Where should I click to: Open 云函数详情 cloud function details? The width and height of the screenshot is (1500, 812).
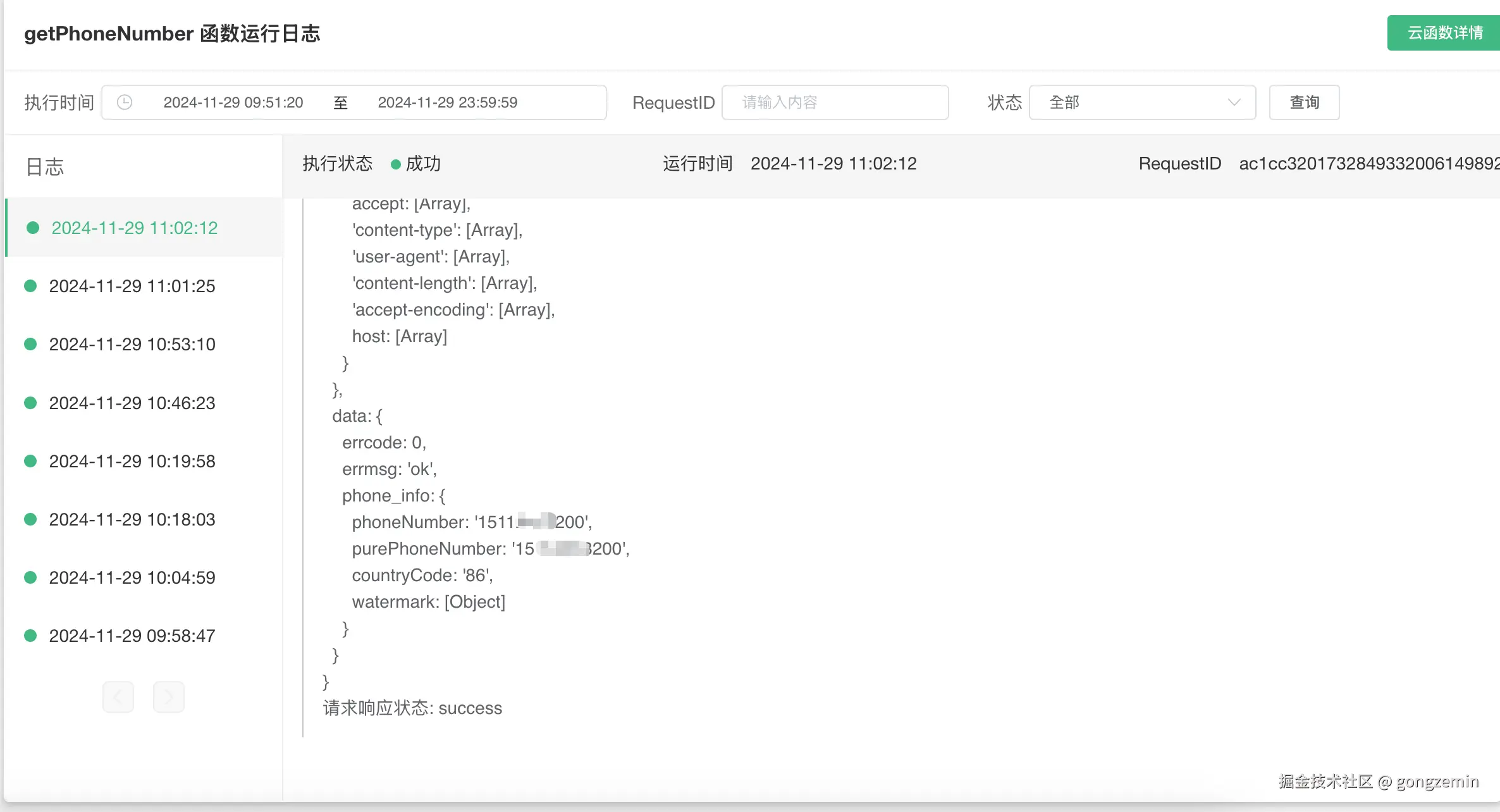(x=1444, y=33)
